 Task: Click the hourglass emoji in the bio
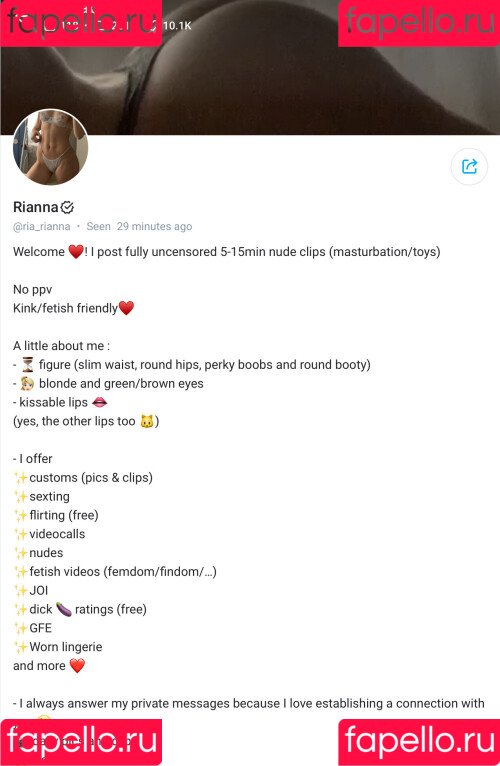(28, 364)
